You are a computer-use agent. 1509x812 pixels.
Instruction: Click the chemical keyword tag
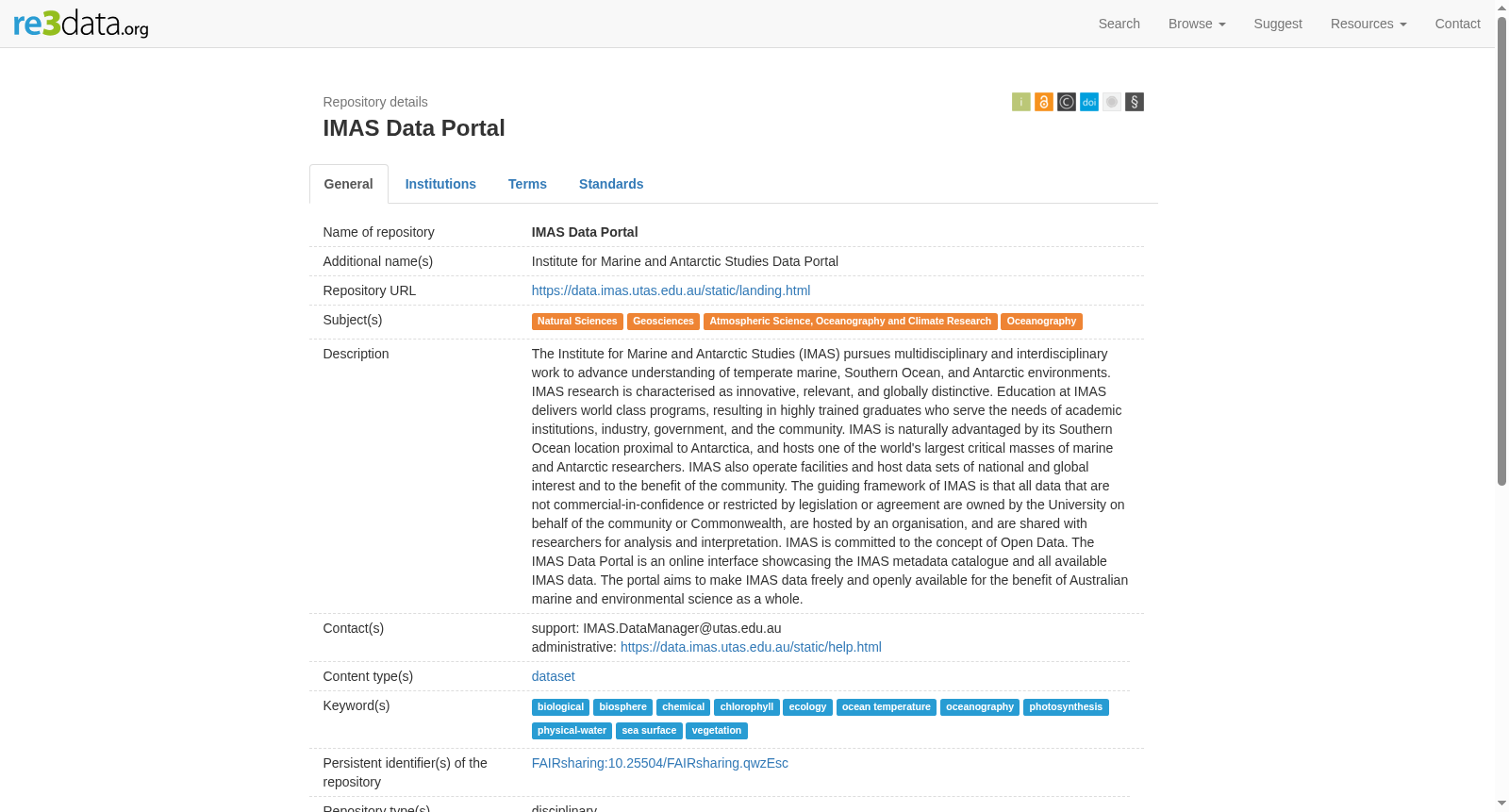(x=683, y=707)
